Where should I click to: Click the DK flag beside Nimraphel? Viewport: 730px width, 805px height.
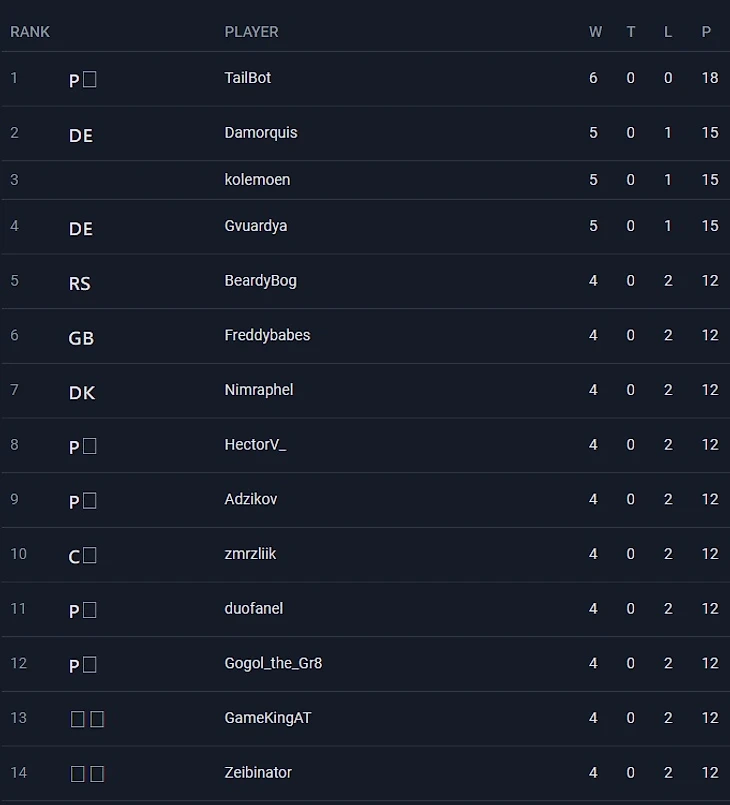(x=82, y=393)
